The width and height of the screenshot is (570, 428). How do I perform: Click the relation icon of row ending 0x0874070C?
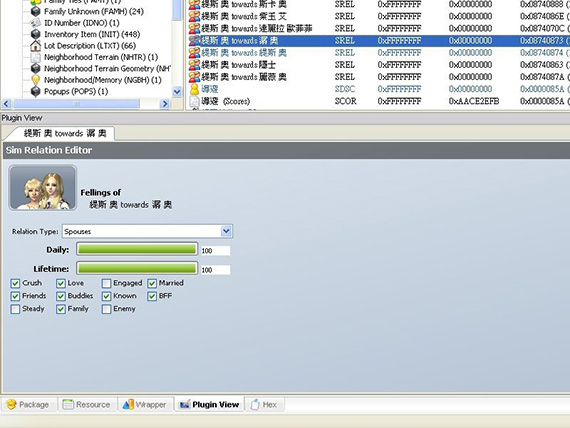coord(194,28)
